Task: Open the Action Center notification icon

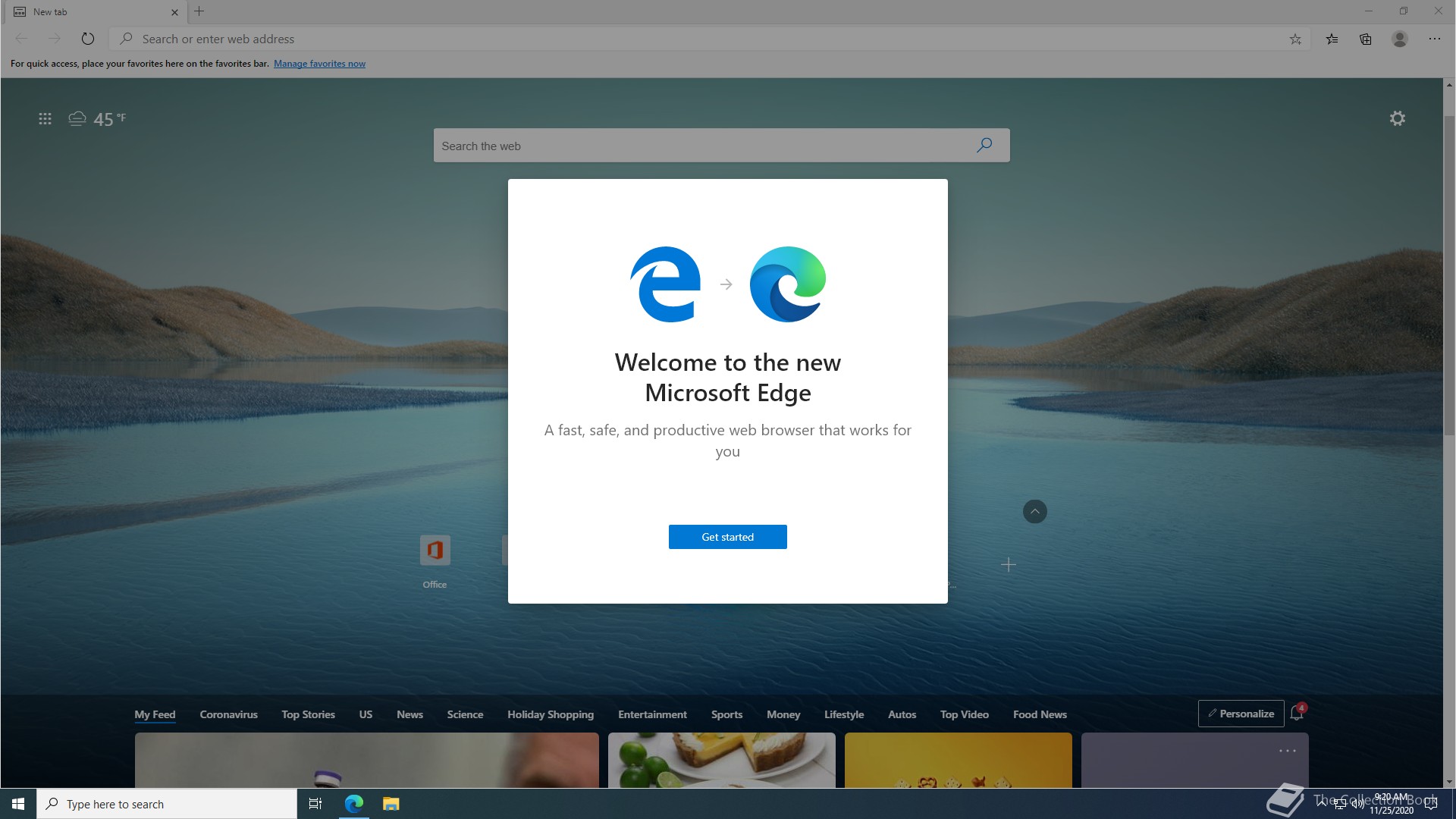Action: coord(1431,804)
